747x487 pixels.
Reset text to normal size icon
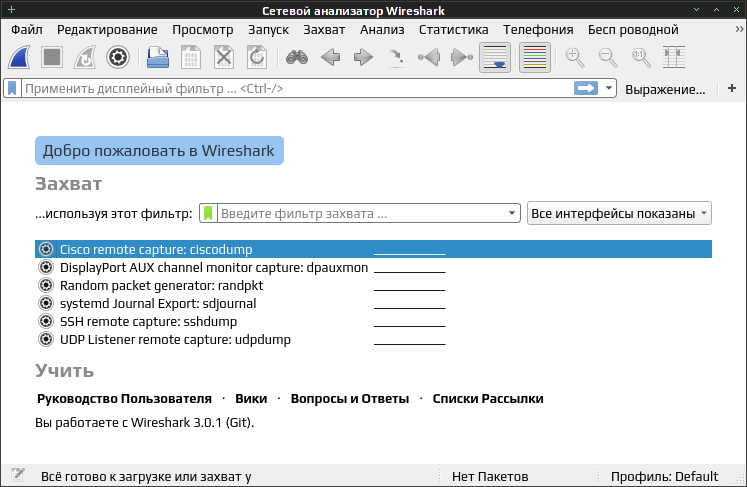tap(641, 58)
